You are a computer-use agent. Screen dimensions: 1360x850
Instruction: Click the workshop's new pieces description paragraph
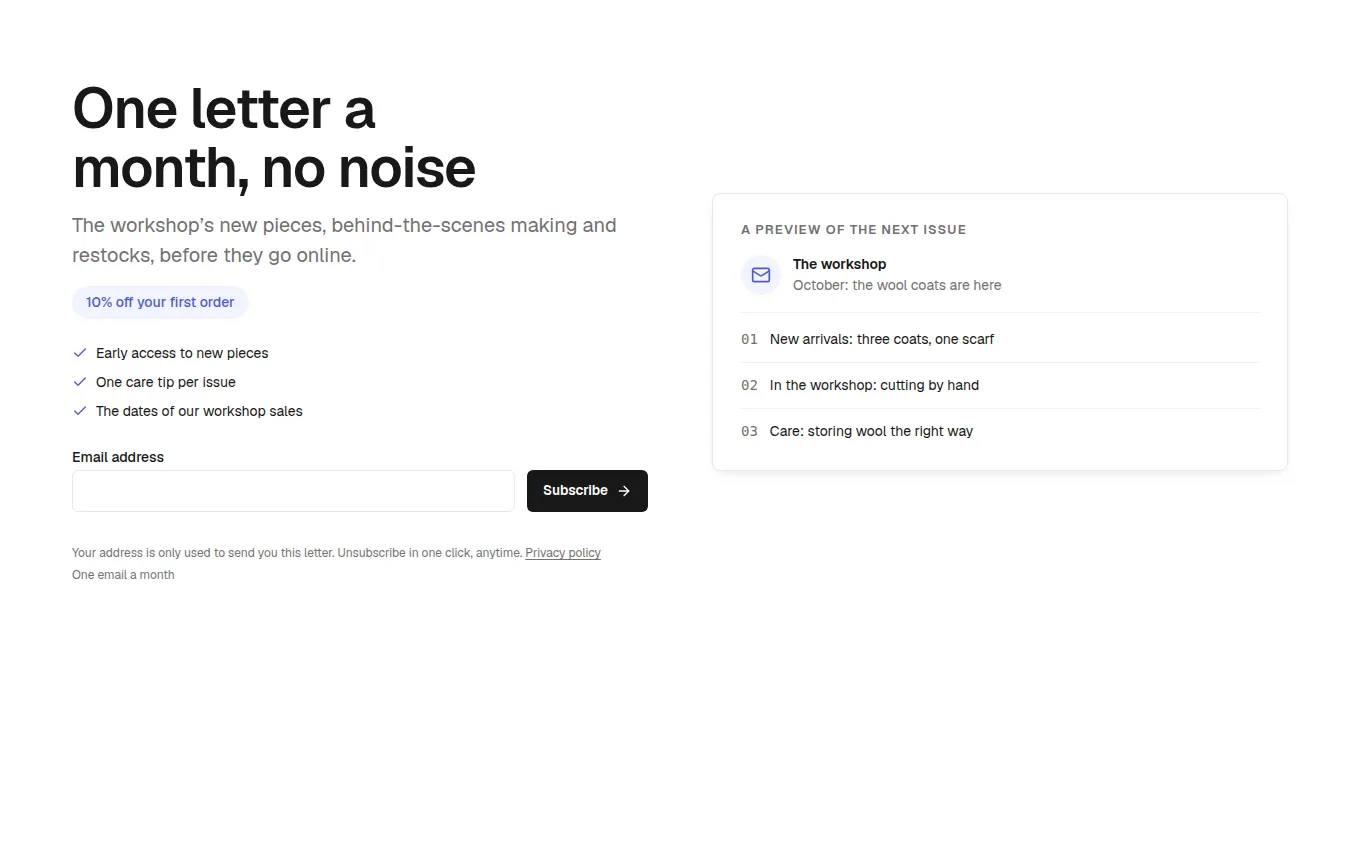point(344,240)
